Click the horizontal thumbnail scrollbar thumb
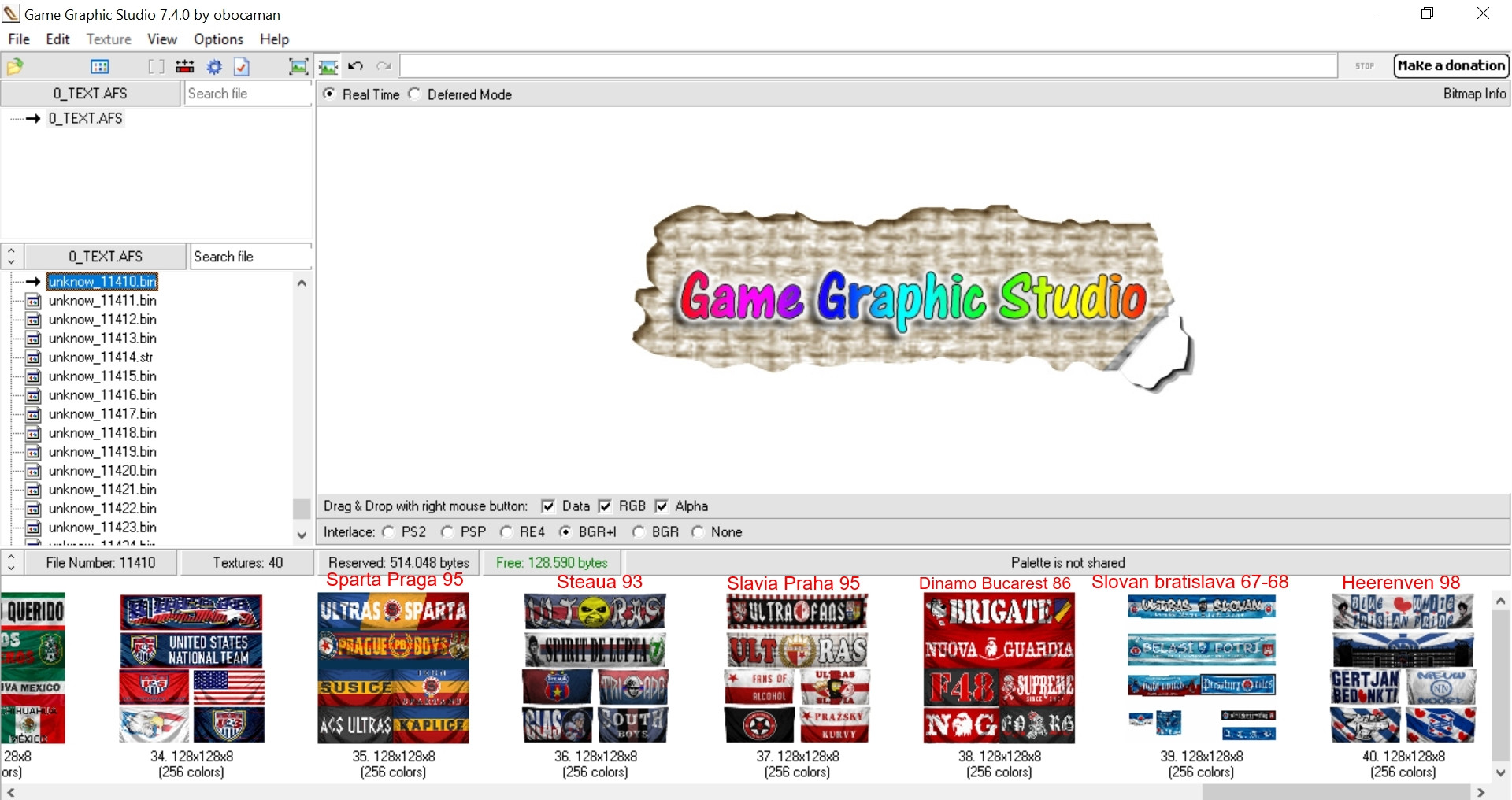 (1336, 792)
